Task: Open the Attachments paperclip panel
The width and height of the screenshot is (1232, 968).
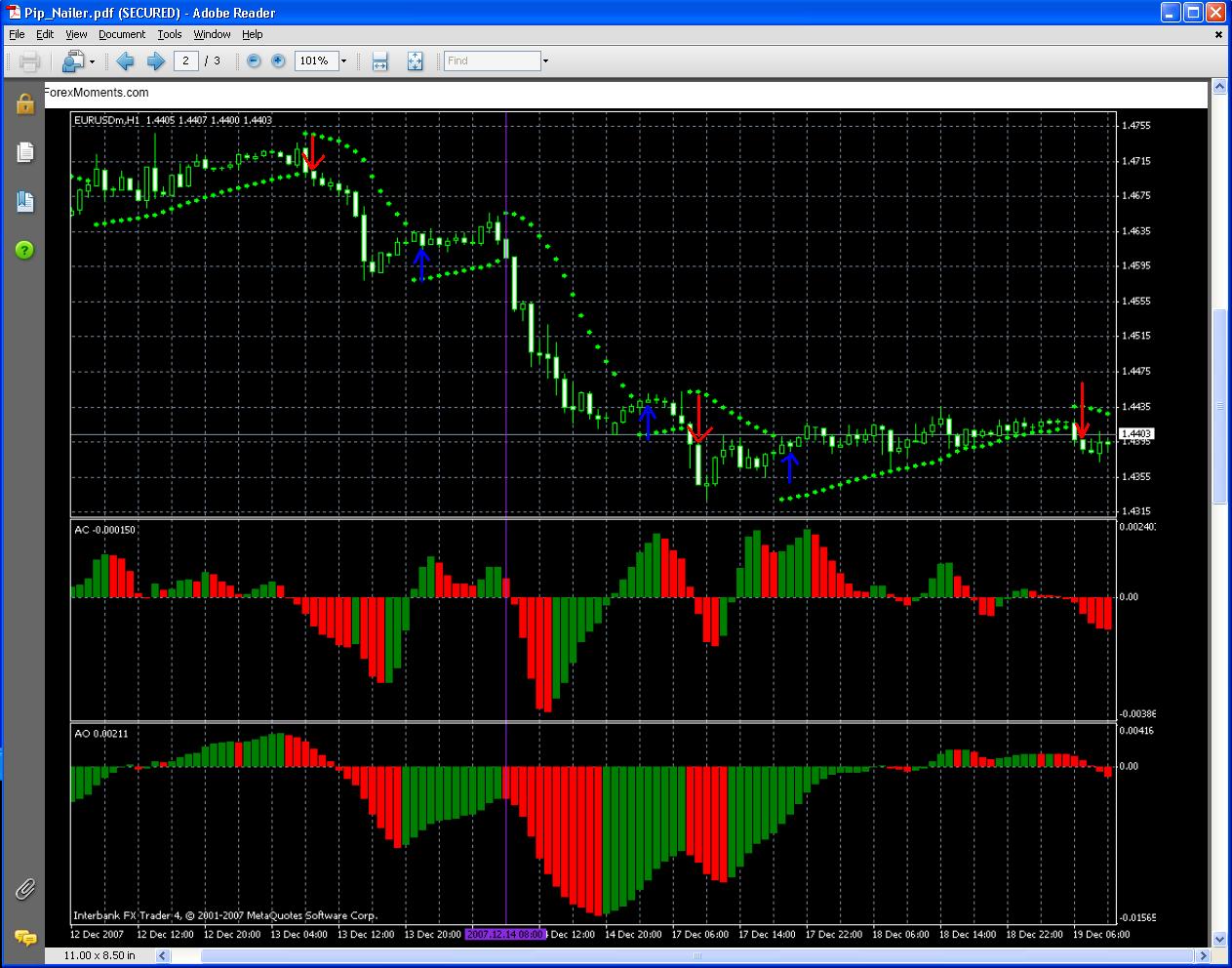Action: click(24, 889)
